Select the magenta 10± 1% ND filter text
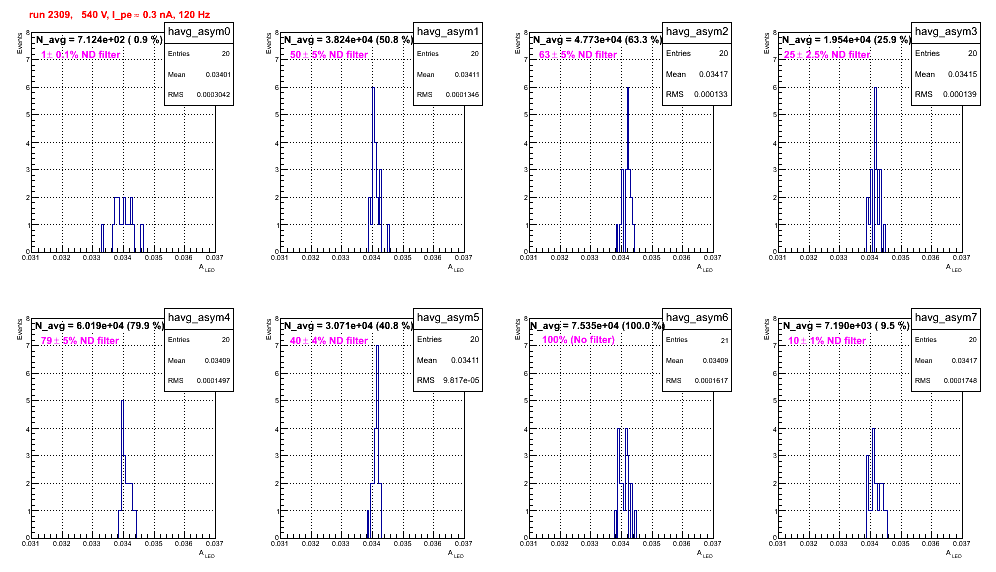Screen dimensions: 996x572 click(x=827, y=341)
